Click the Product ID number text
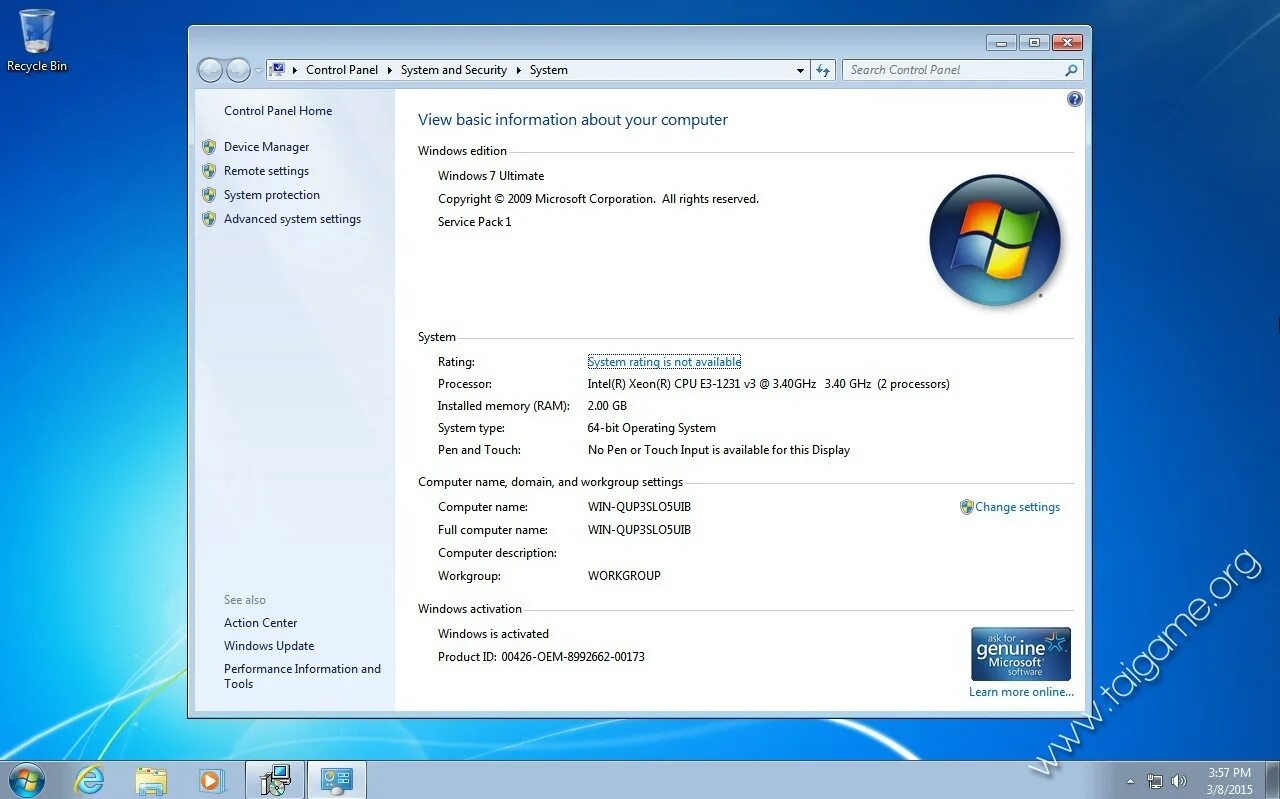 [x=573, y=657]
